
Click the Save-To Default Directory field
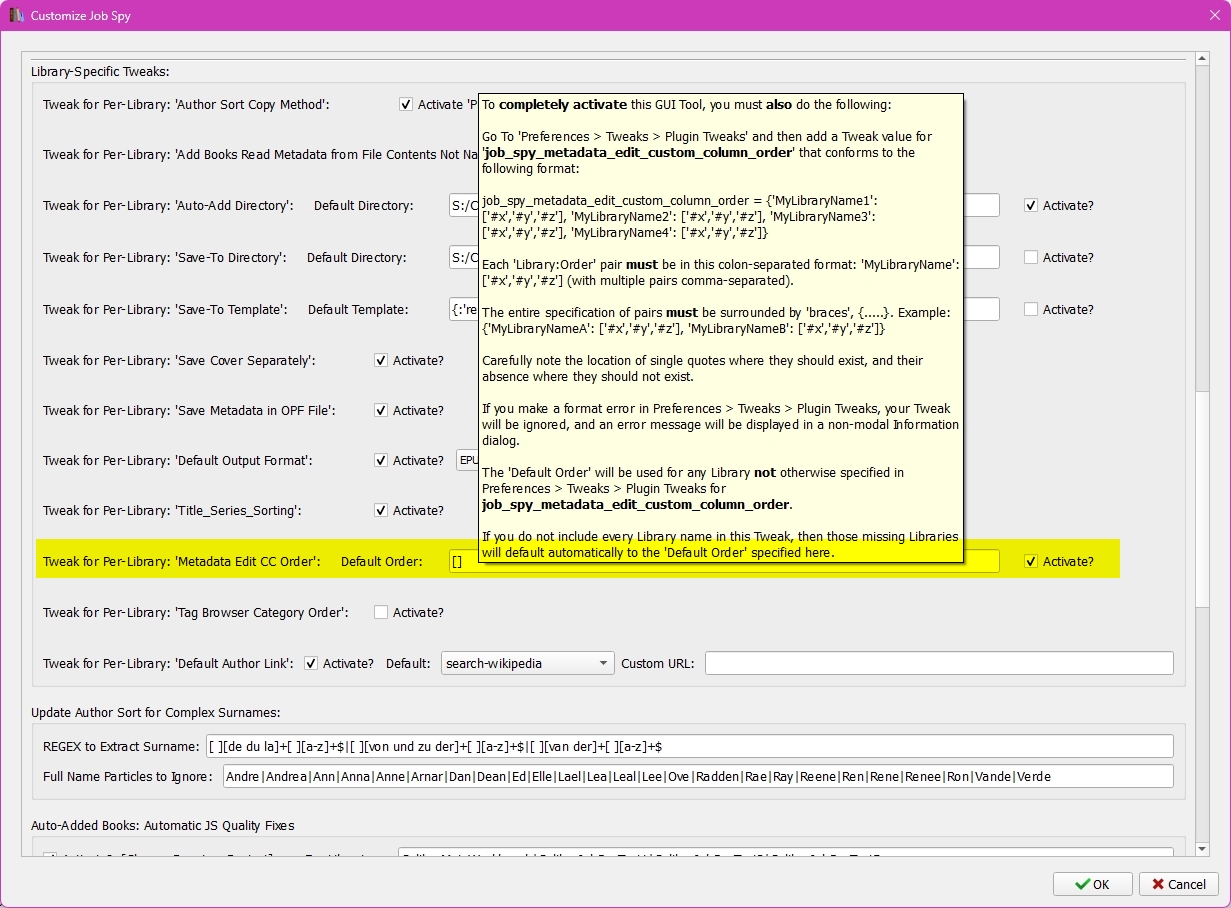point(464,257)
